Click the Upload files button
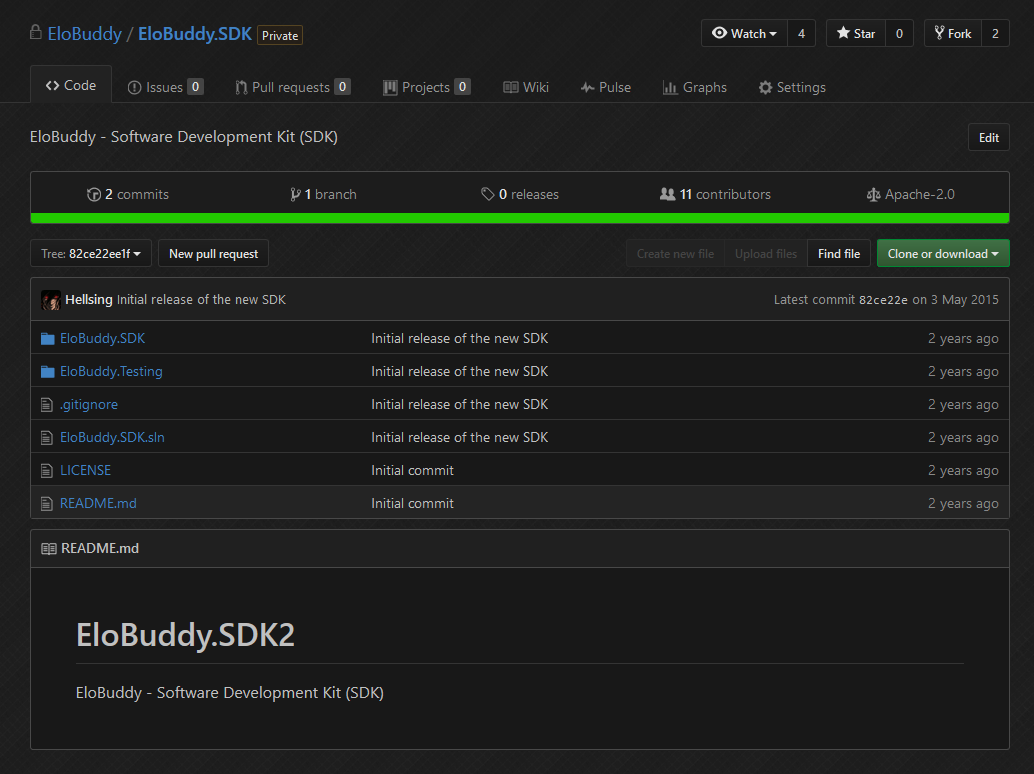 click(x=766, y=254)
